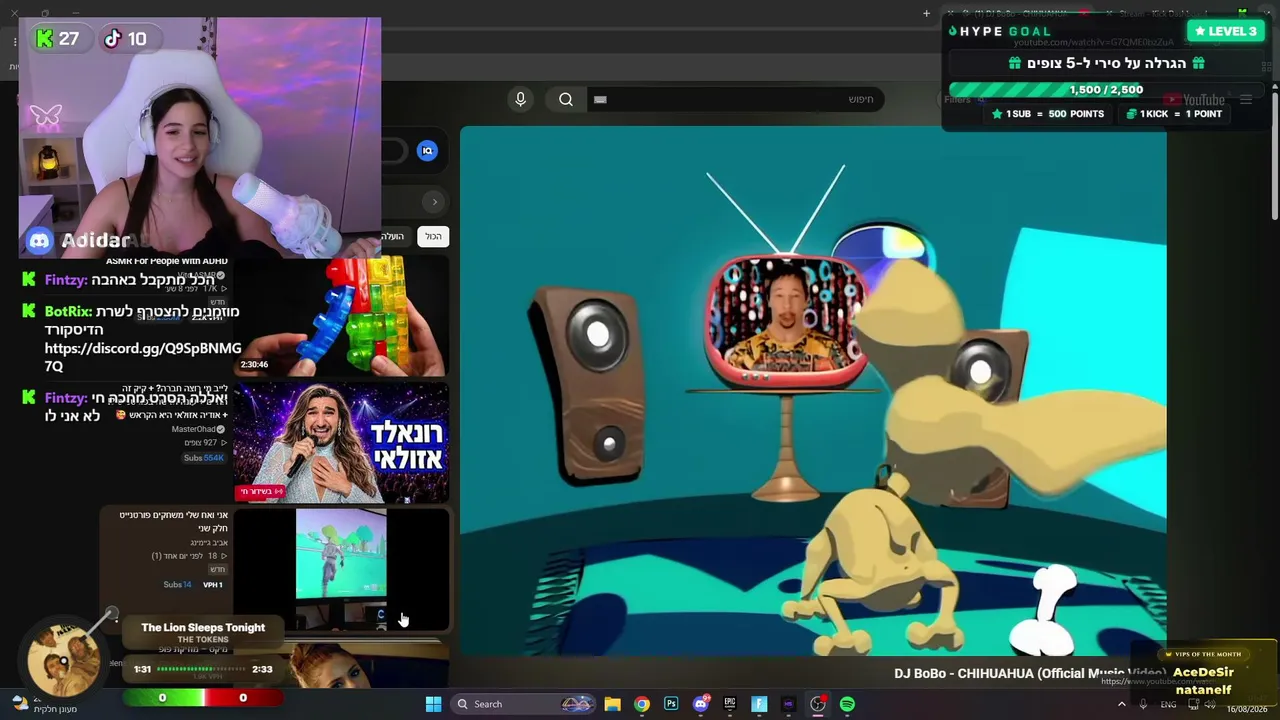Click the DJ BoBo - CHIHUAHUA video title
Image resolution: width=1280 pixels, height=720 pixels.
tap(1030, 673)
